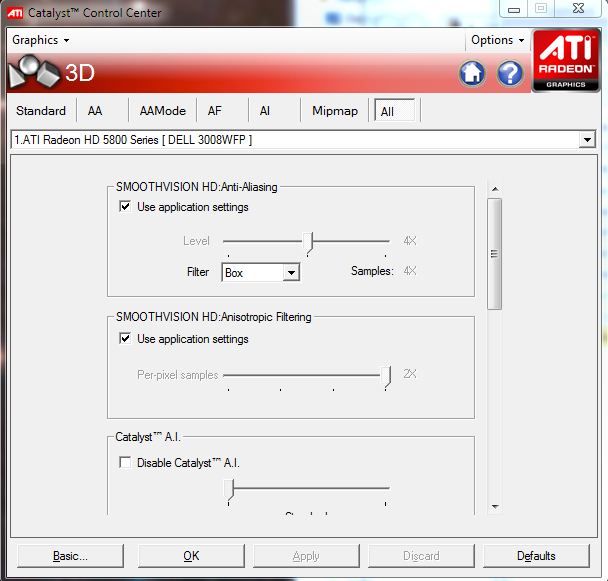The width and height of the screenshot is (608, 581).
Task: Select the AAMode tab
Action: click(163, 111)
